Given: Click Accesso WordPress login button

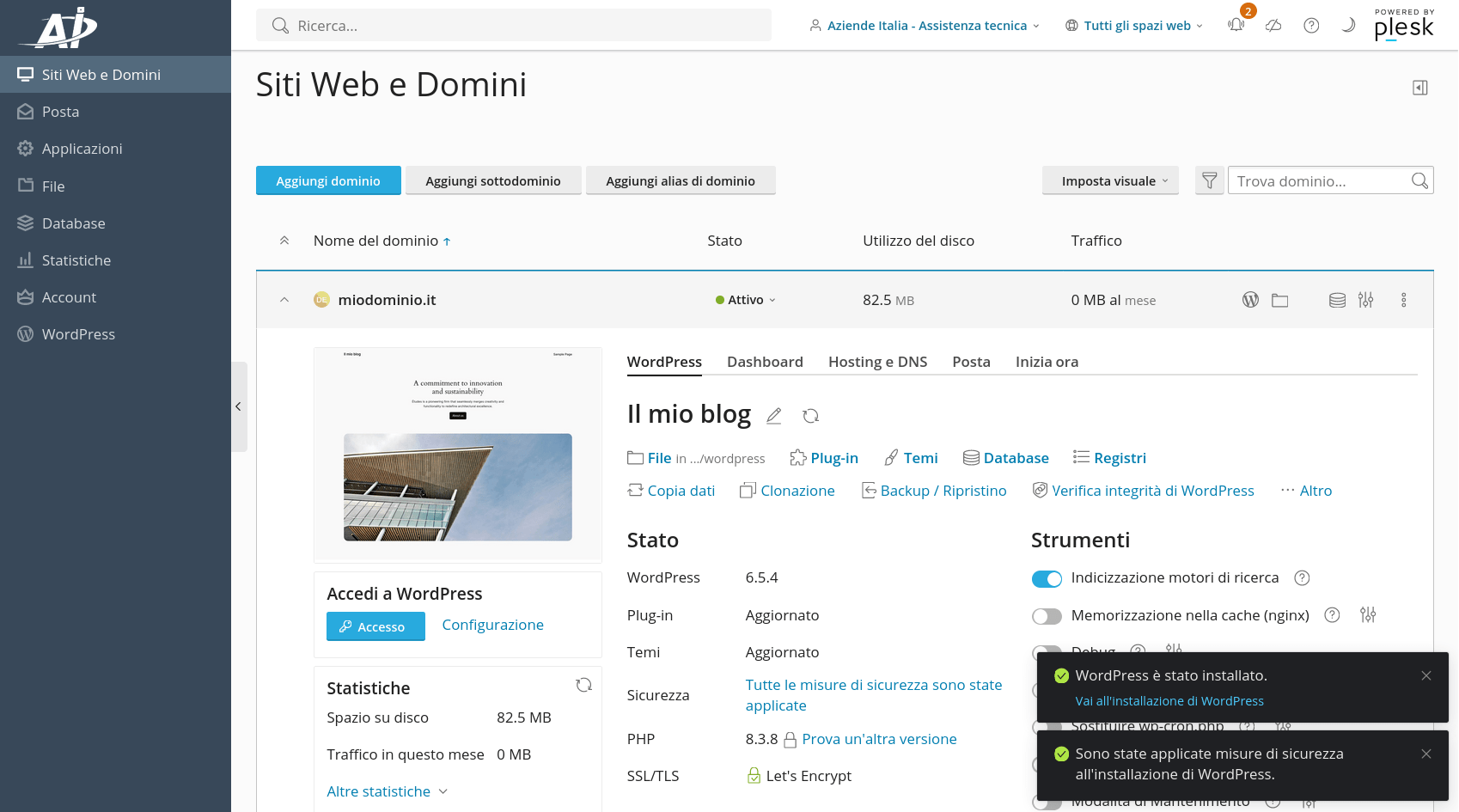Looking at the screenshot, I should [375, 626].
